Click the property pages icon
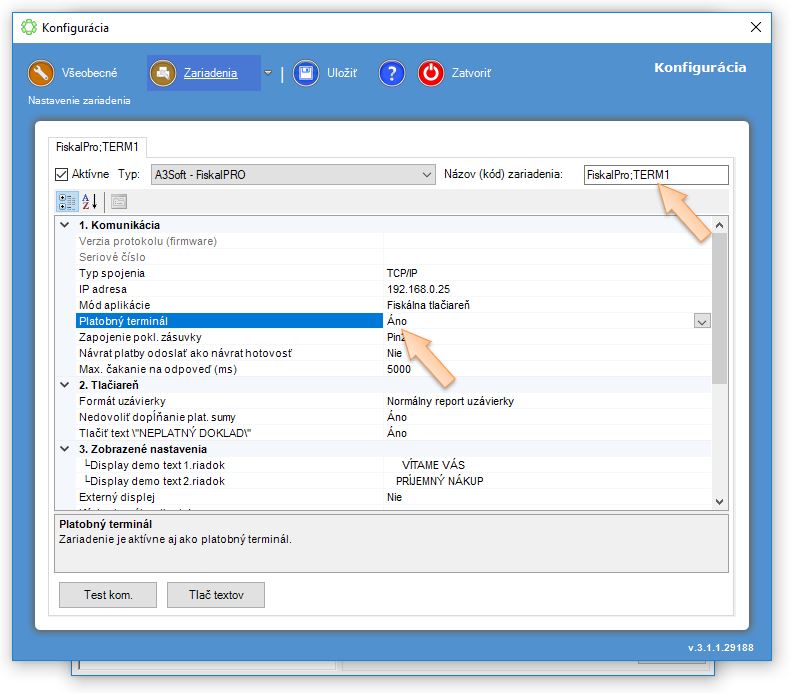The image size is (790, 694). point(118,201)
